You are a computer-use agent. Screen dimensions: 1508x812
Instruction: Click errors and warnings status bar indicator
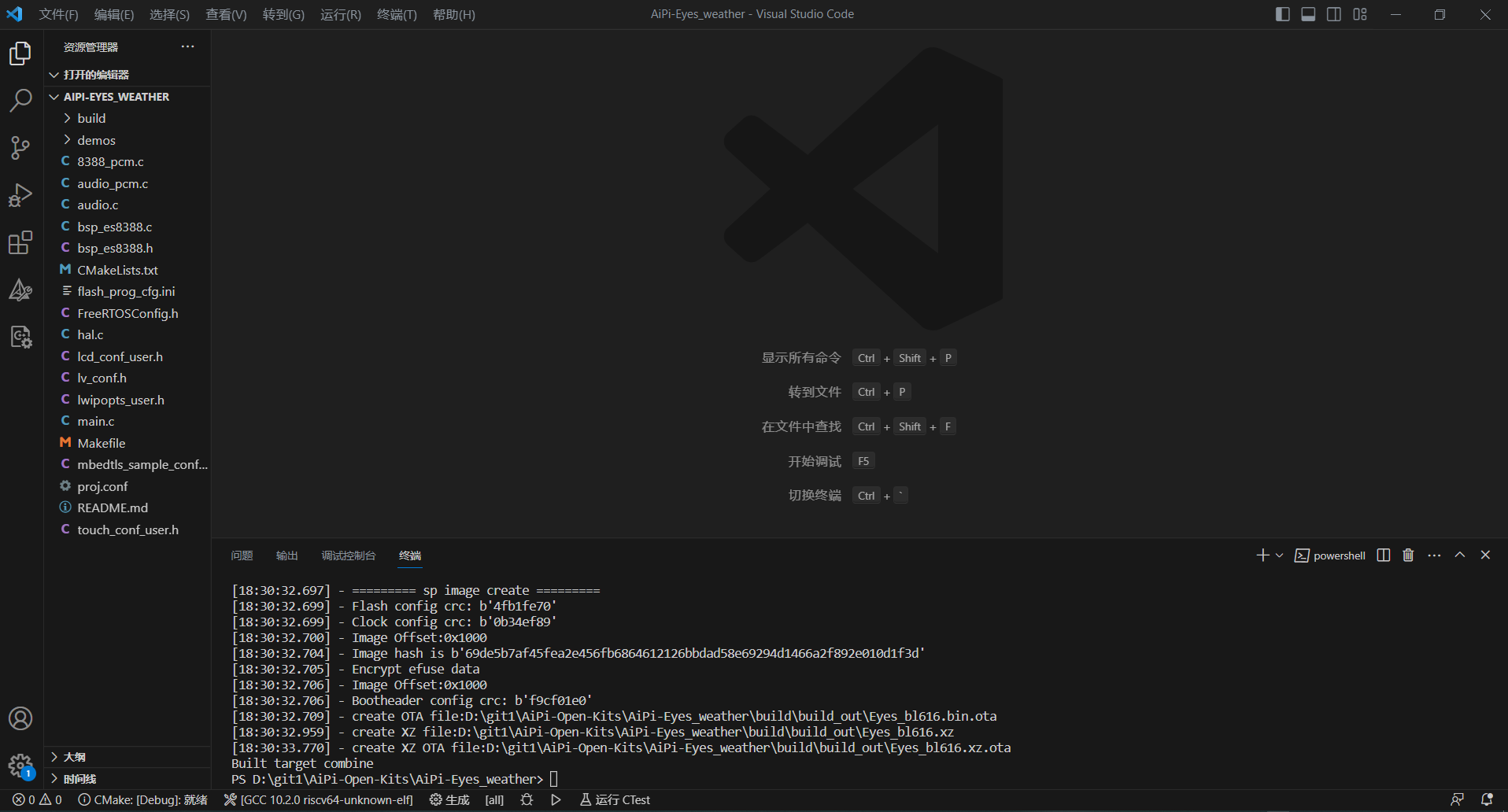click(x=37, y=800)
